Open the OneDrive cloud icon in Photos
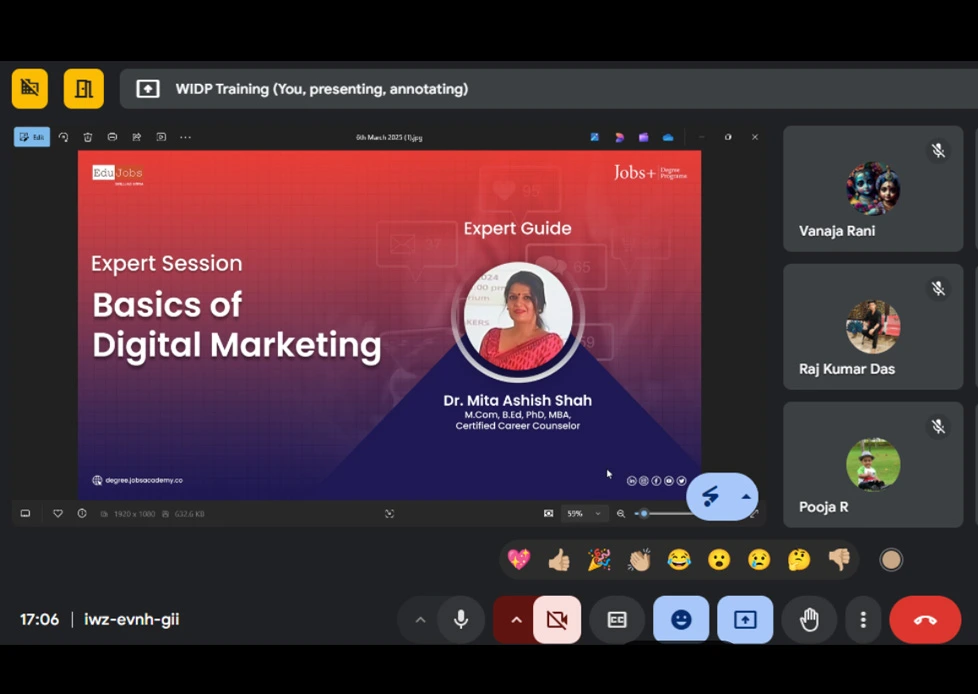 point(668,137)
